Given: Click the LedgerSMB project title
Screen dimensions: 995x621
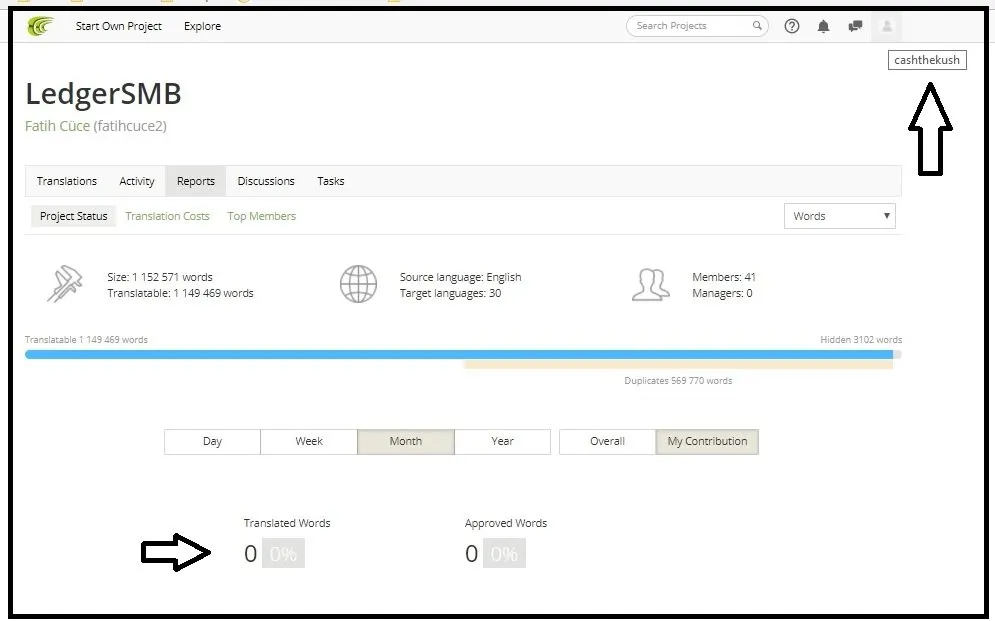Looking at the screenshot, I should click(x=103, y=93).
